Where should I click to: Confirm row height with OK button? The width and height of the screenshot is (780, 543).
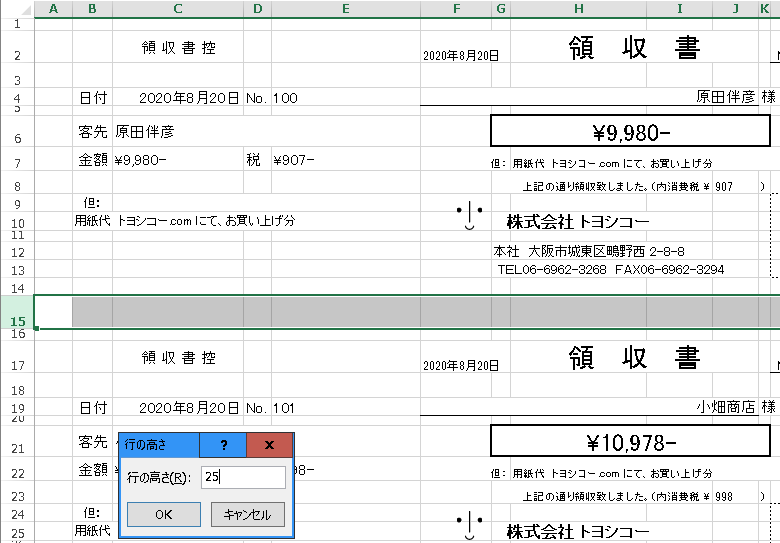point(163,514)
